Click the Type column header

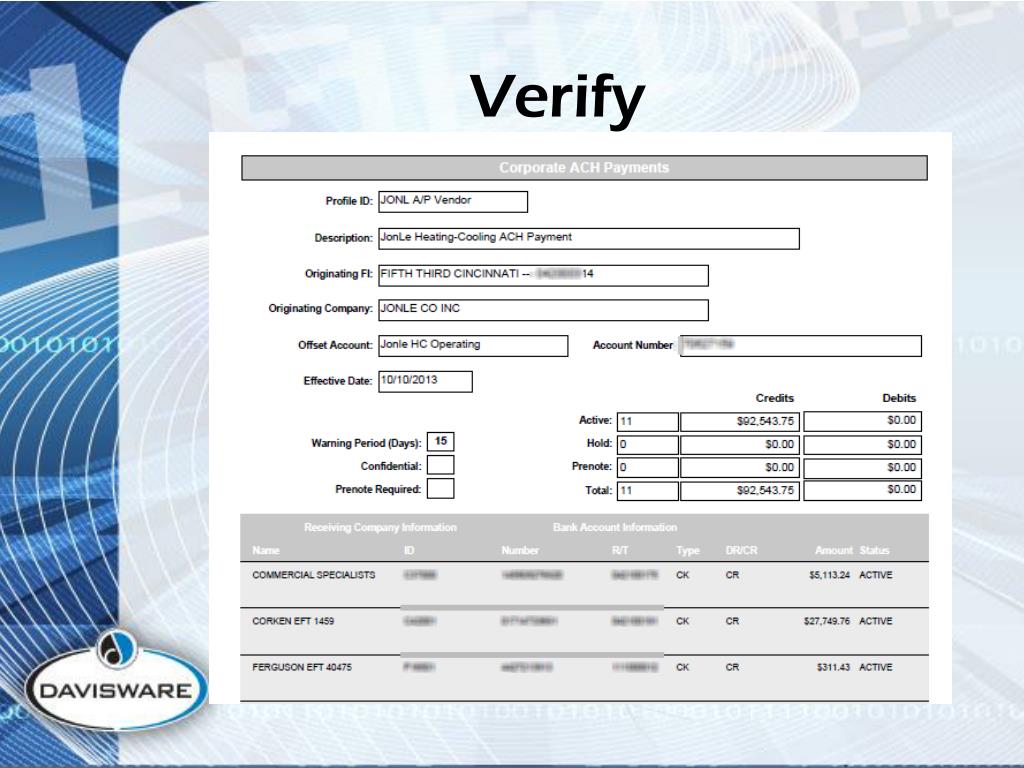[x=688, y=551]
